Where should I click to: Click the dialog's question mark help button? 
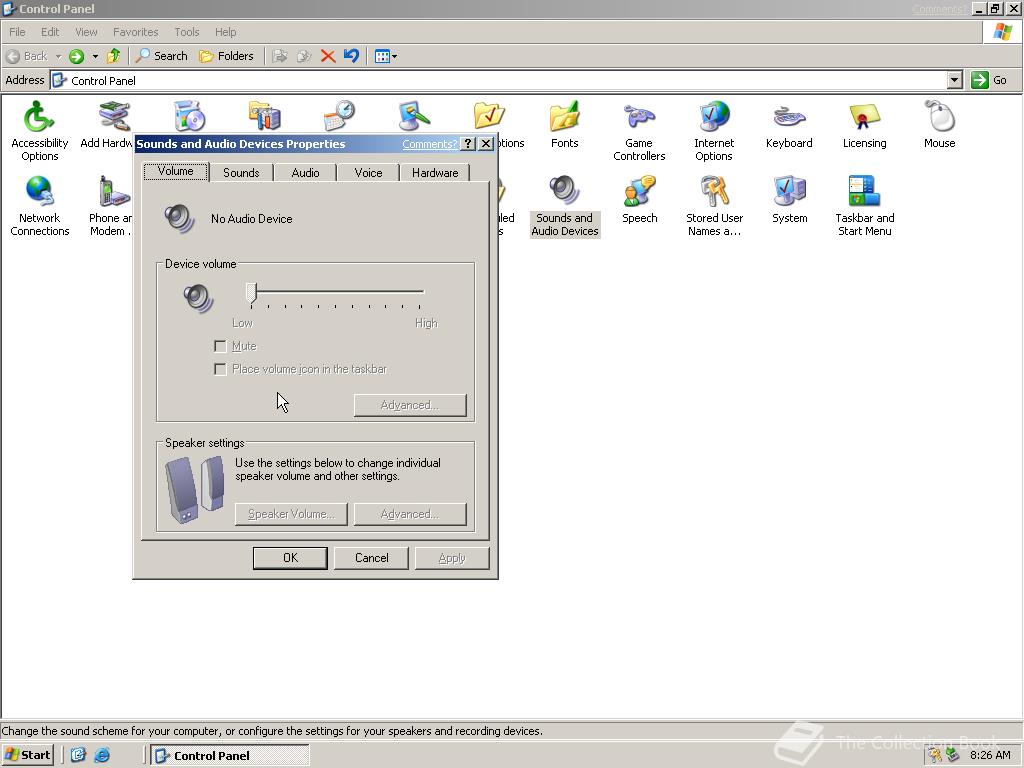pyautogui.click(x=468, y=144)
